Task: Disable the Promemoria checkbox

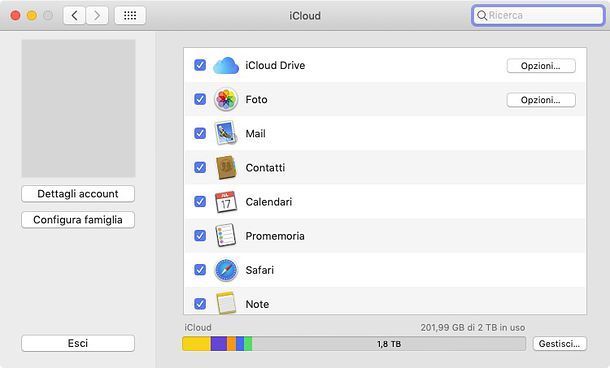Action: click(x=200, y=235)
